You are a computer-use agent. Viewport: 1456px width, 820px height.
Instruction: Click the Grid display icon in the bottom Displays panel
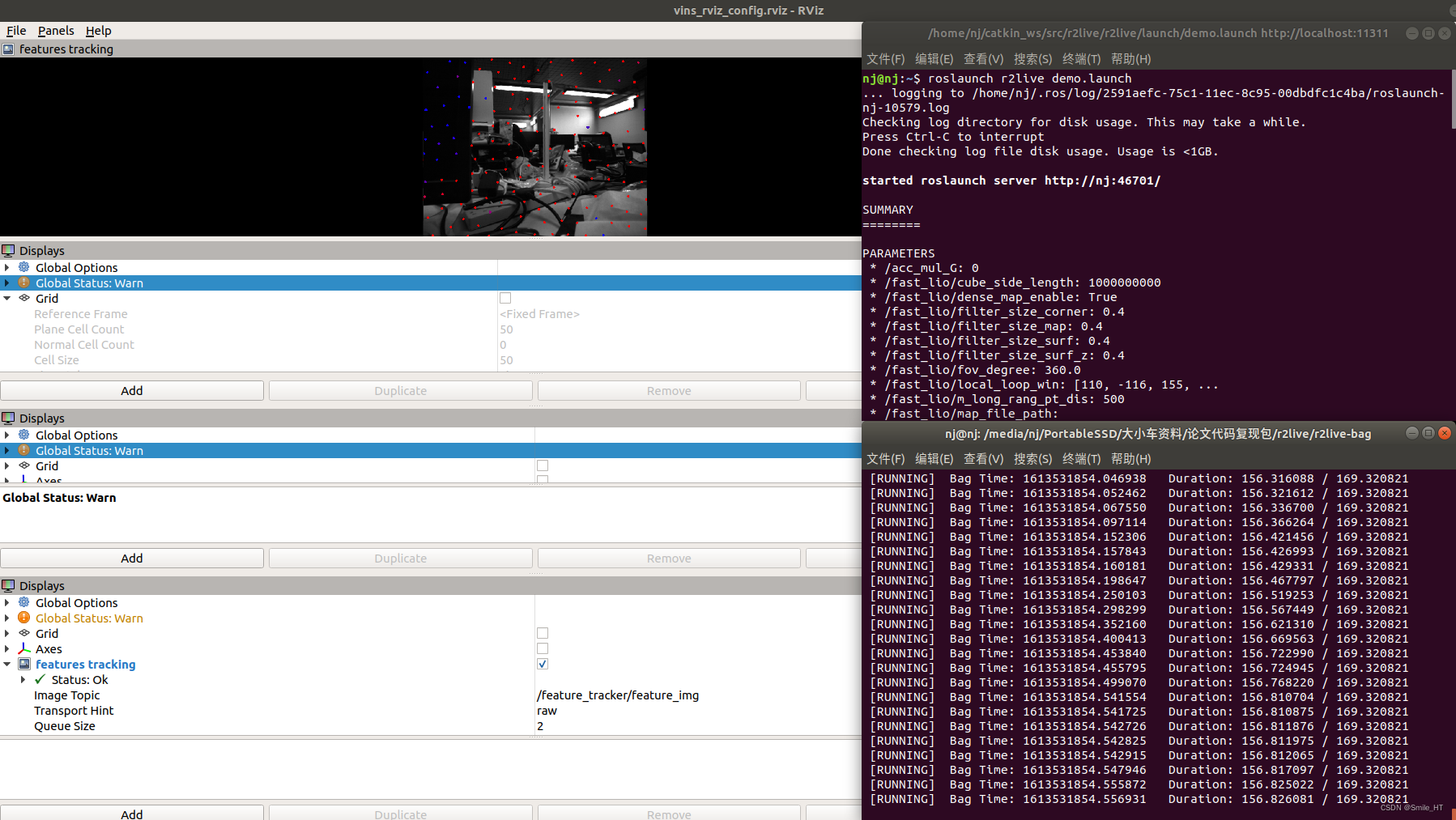coord(24,633)
